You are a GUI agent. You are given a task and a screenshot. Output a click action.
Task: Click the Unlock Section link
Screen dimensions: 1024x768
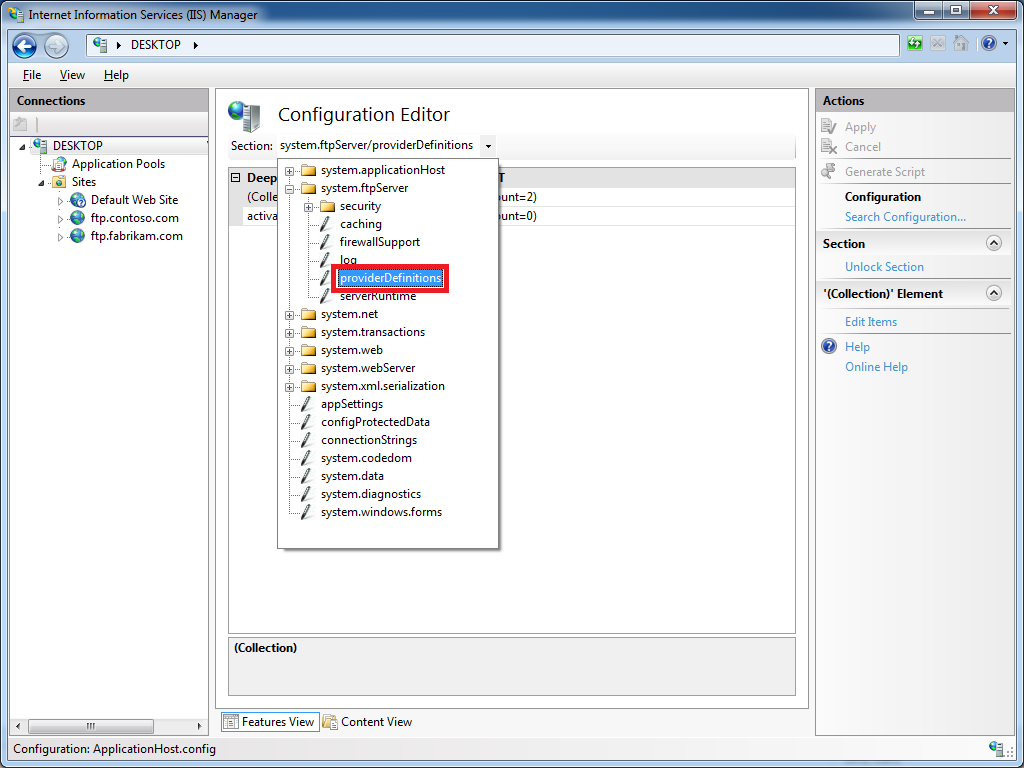(884, 267)
